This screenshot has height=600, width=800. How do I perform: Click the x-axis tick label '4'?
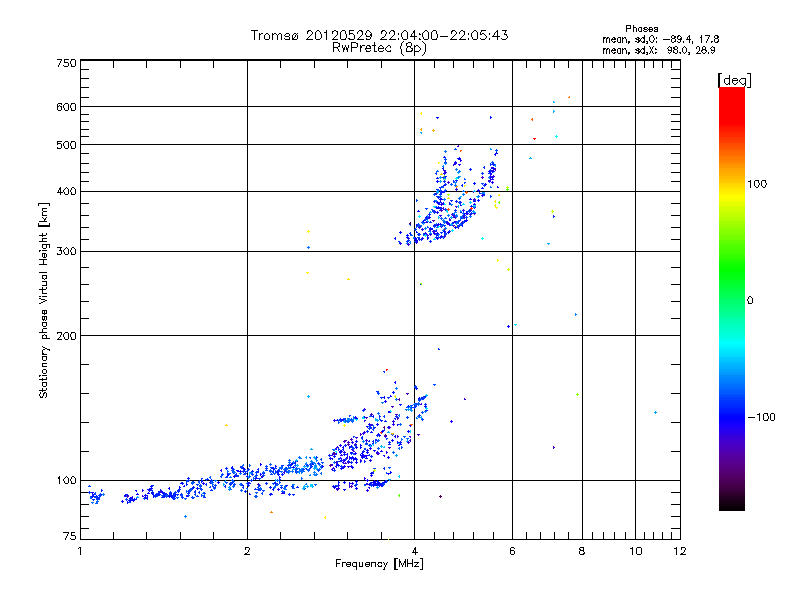tap(415, 551)
